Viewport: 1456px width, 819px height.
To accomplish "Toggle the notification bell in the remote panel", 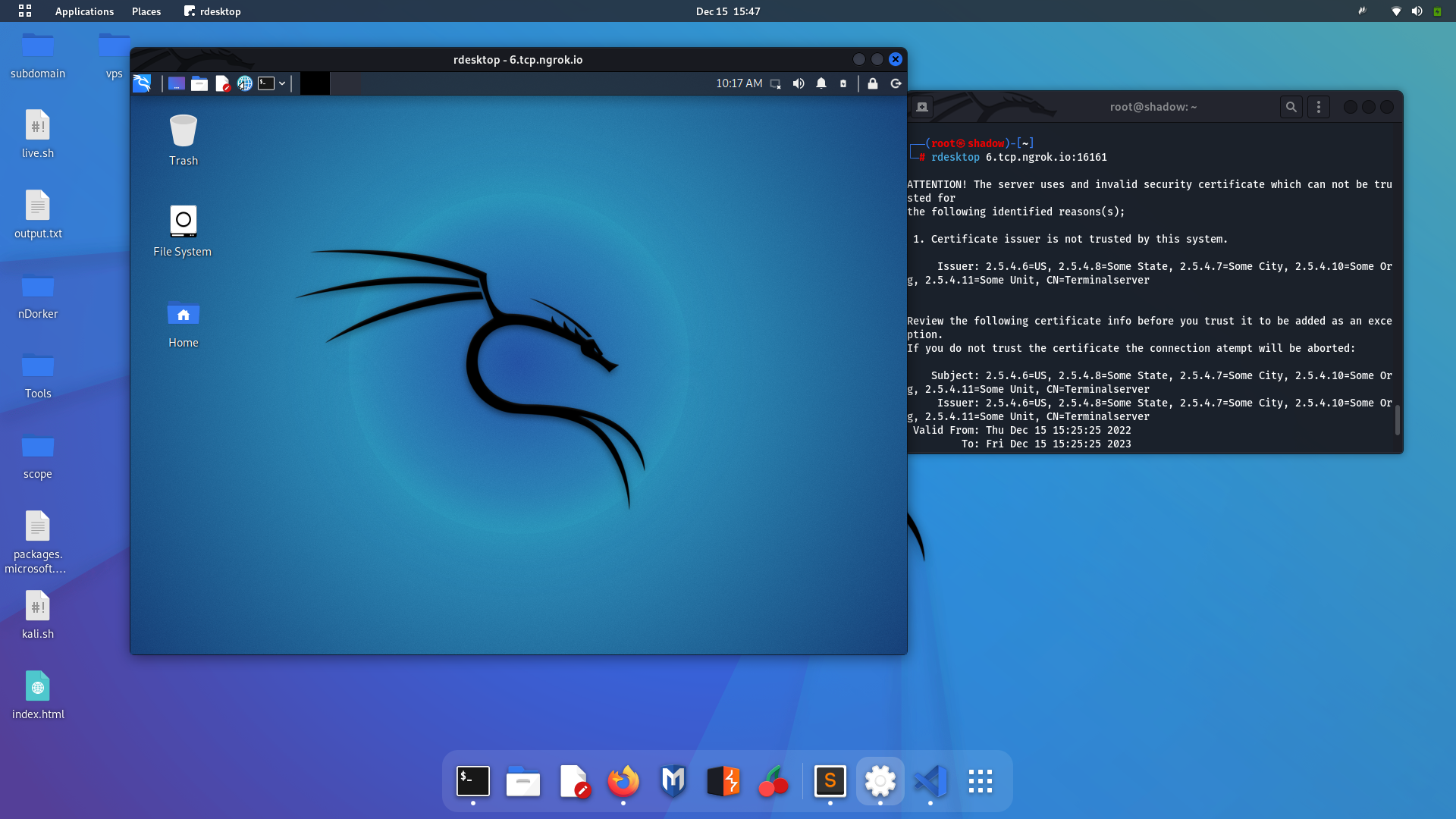I will (821, 83).
